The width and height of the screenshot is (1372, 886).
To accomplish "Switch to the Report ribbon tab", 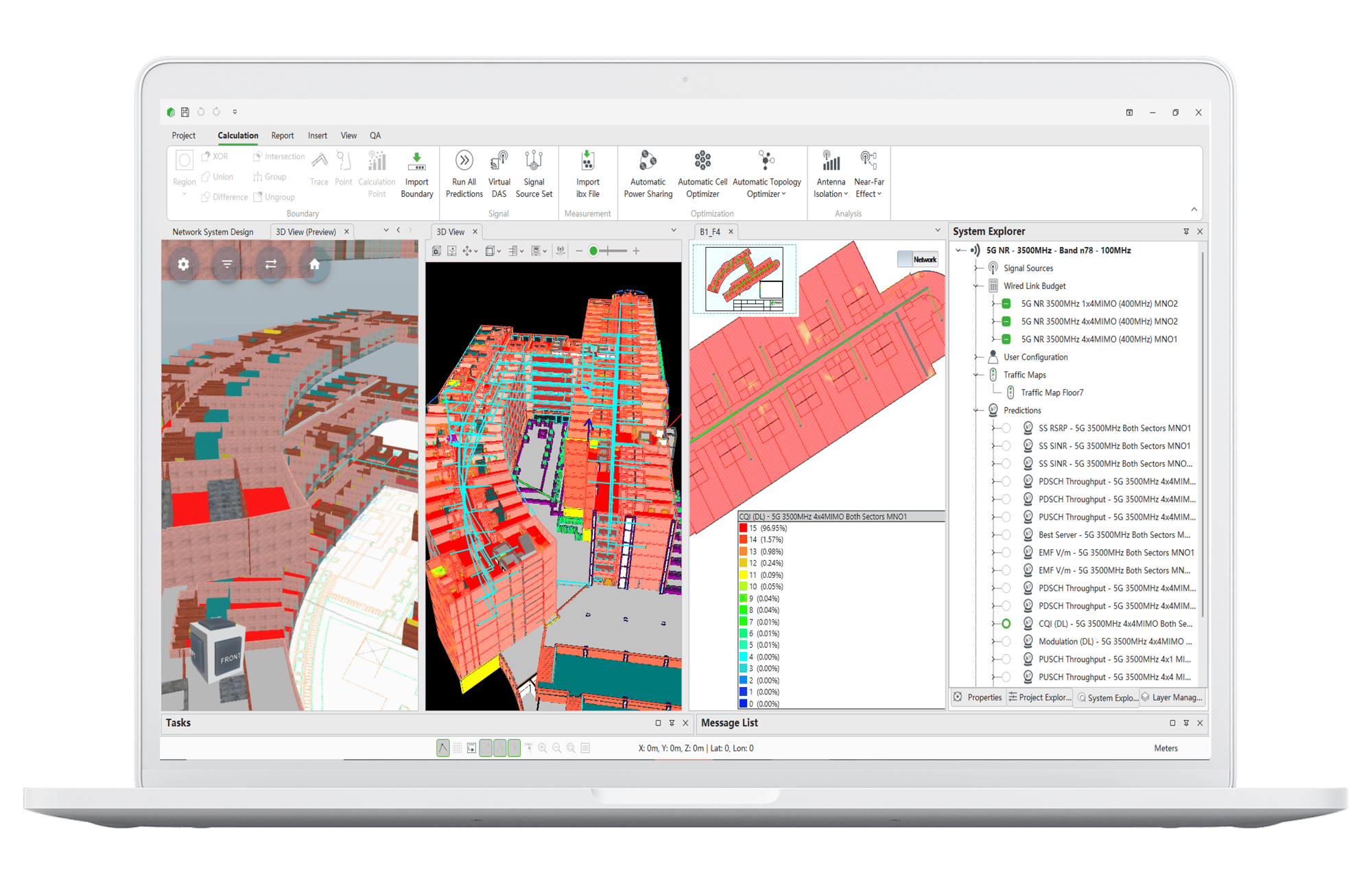I will pyautogui.click(x=282, y=136).
